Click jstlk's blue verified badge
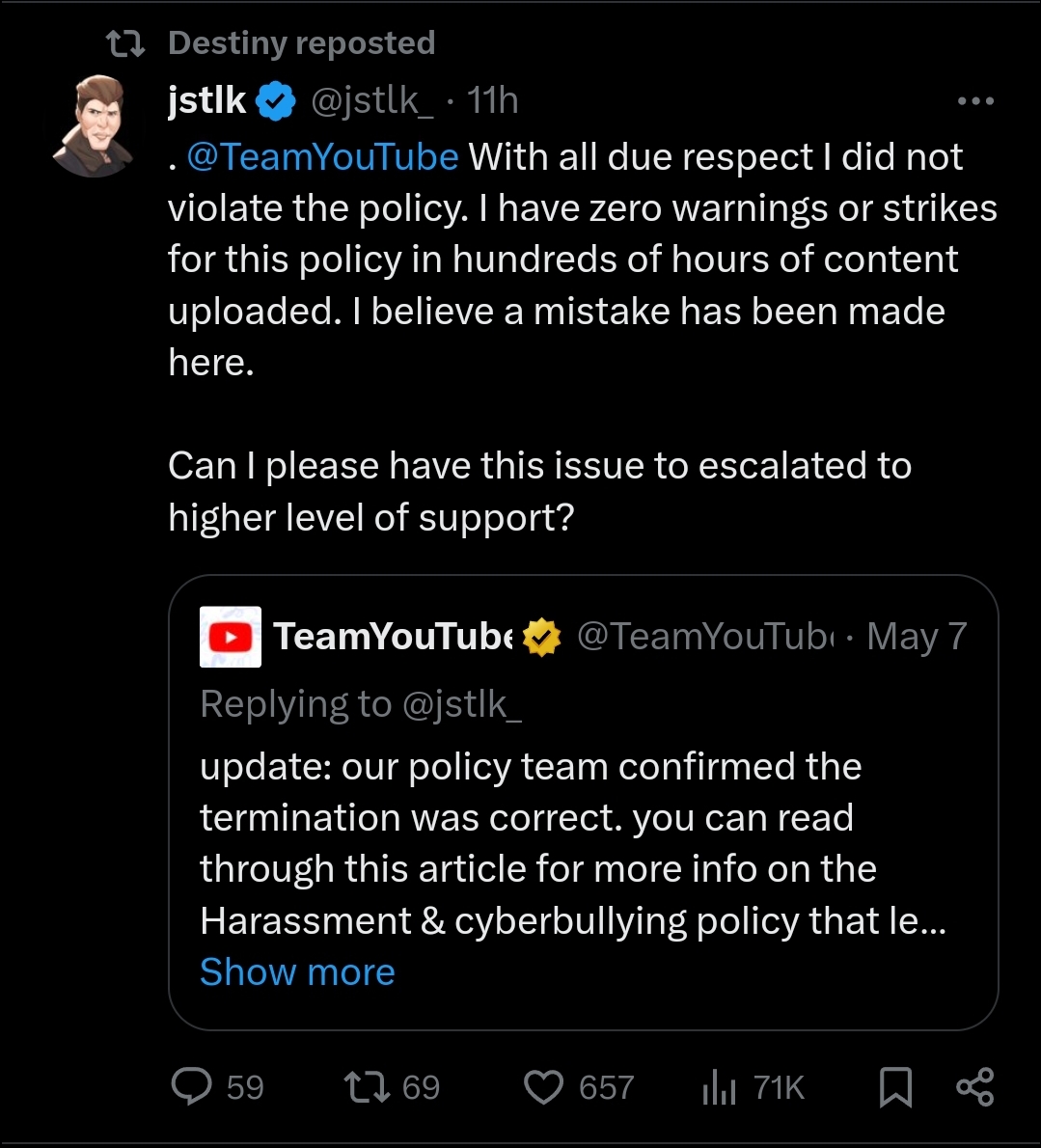This screenshot has width=1041, height=1148. tap(277, 101)
